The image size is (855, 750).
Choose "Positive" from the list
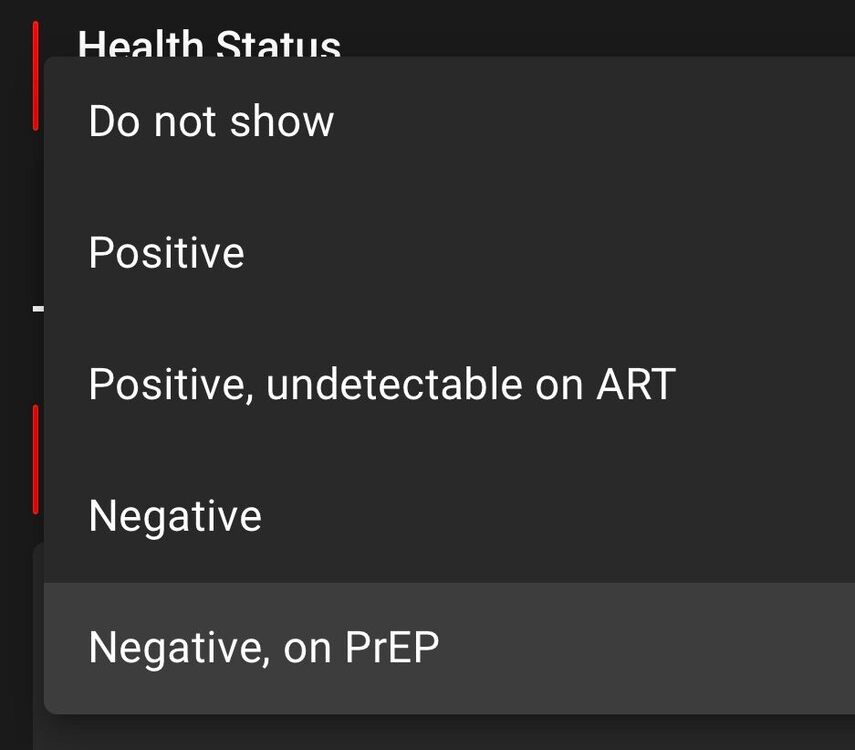[166, 253]
